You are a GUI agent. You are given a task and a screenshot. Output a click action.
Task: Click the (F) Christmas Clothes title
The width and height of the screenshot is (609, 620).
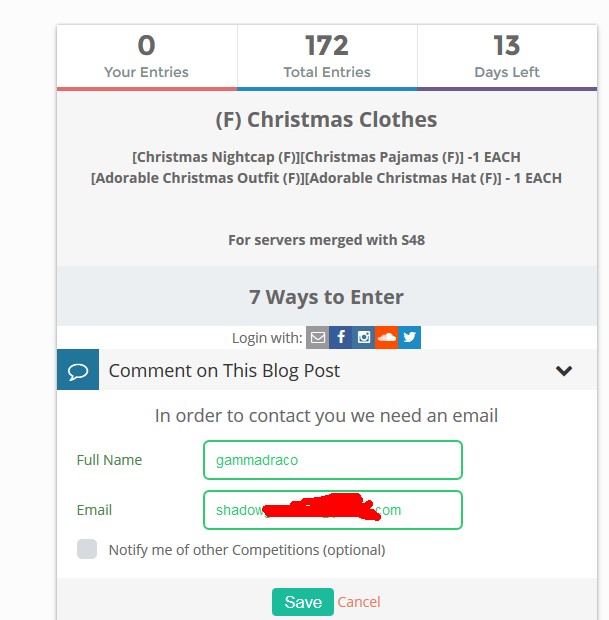point(326,120)
